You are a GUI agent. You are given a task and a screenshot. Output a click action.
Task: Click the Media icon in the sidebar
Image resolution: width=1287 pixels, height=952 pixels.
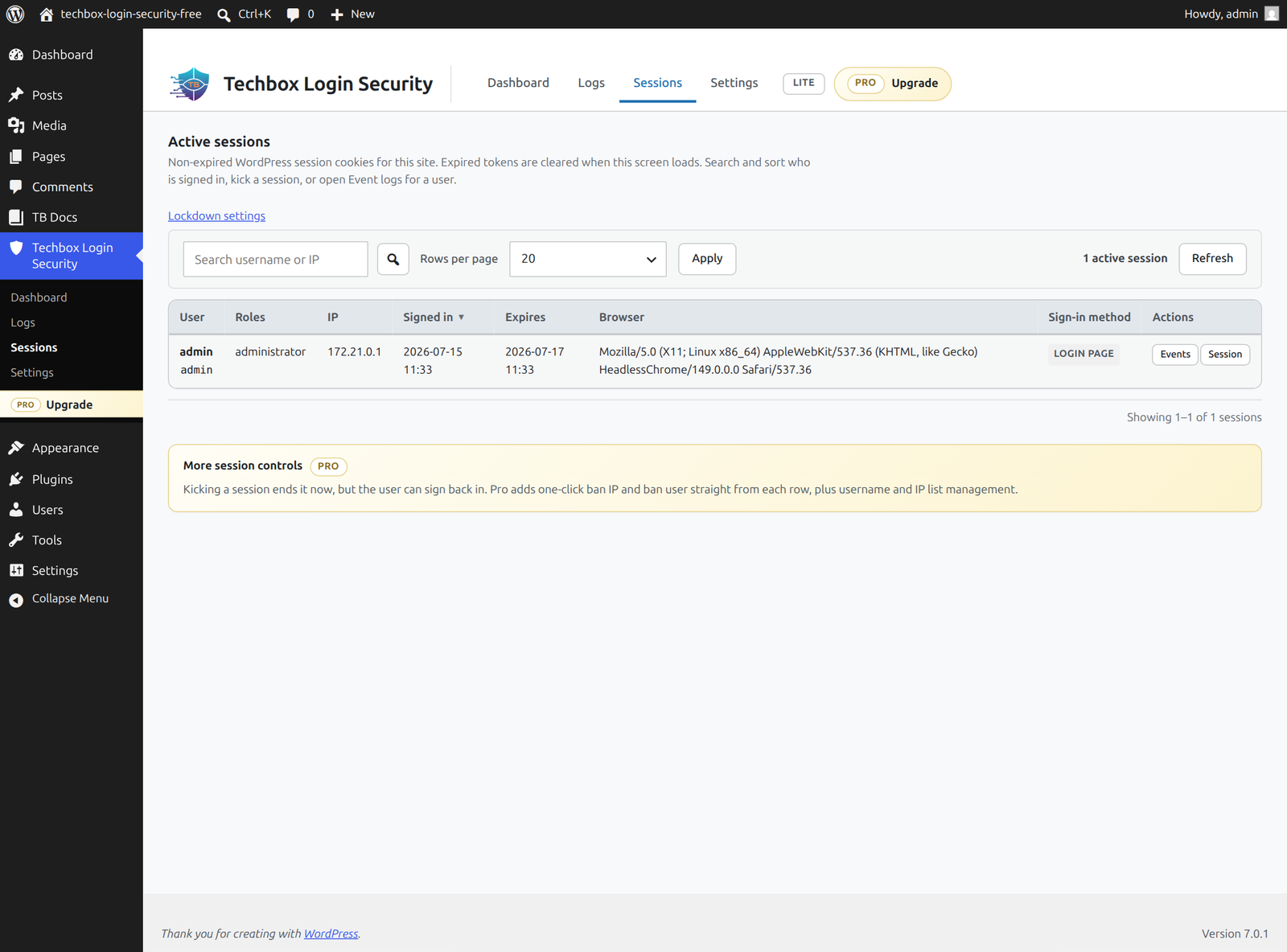[16, 125]
